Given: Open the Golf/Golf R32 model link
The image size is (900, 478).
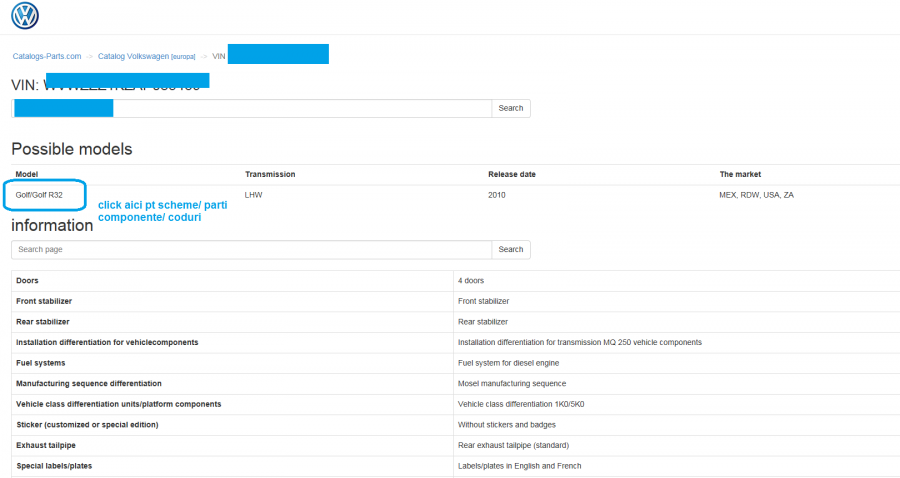Looking at the screenshot, I should pyautogui.click(x=39, y=195).
